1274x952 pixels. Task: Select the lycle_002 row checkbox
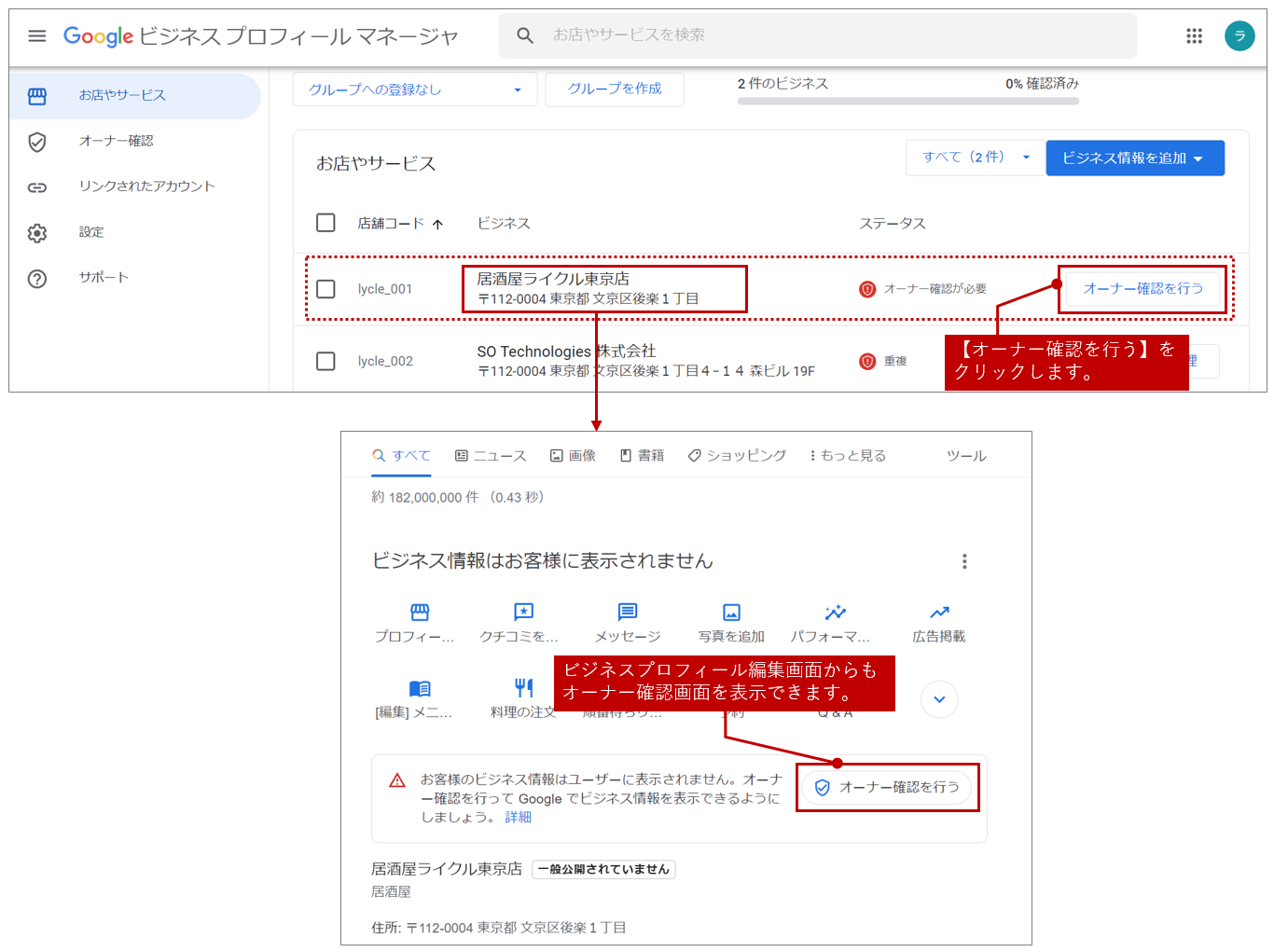325,361
